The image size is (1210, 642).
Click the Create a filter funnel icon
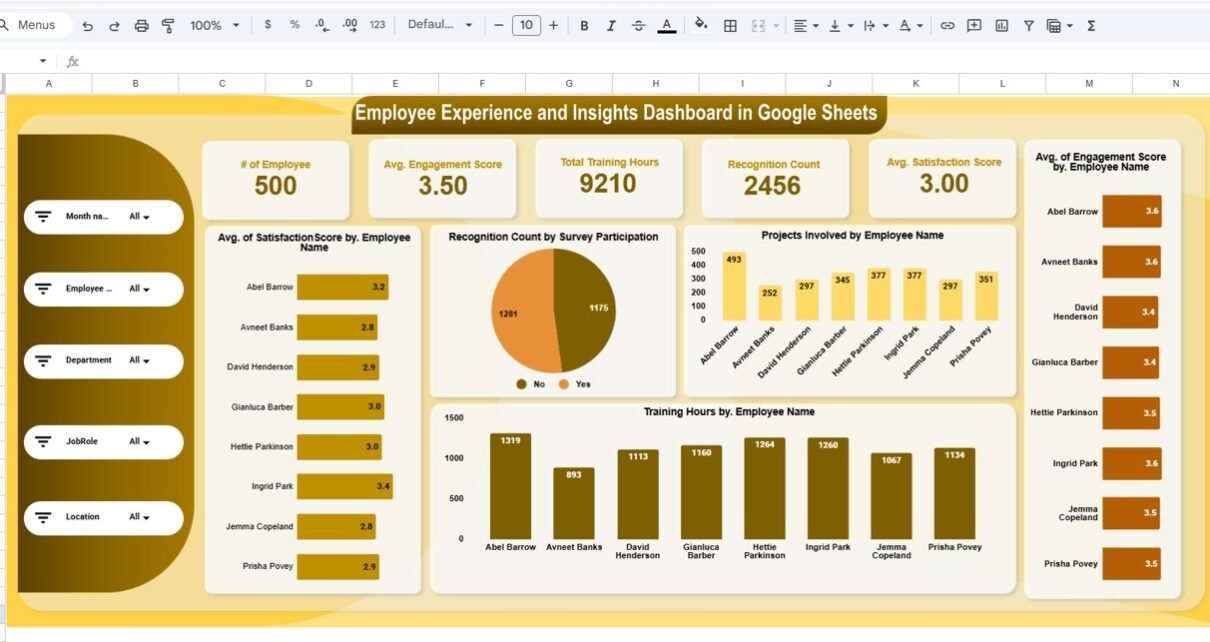click(1028, 26)
